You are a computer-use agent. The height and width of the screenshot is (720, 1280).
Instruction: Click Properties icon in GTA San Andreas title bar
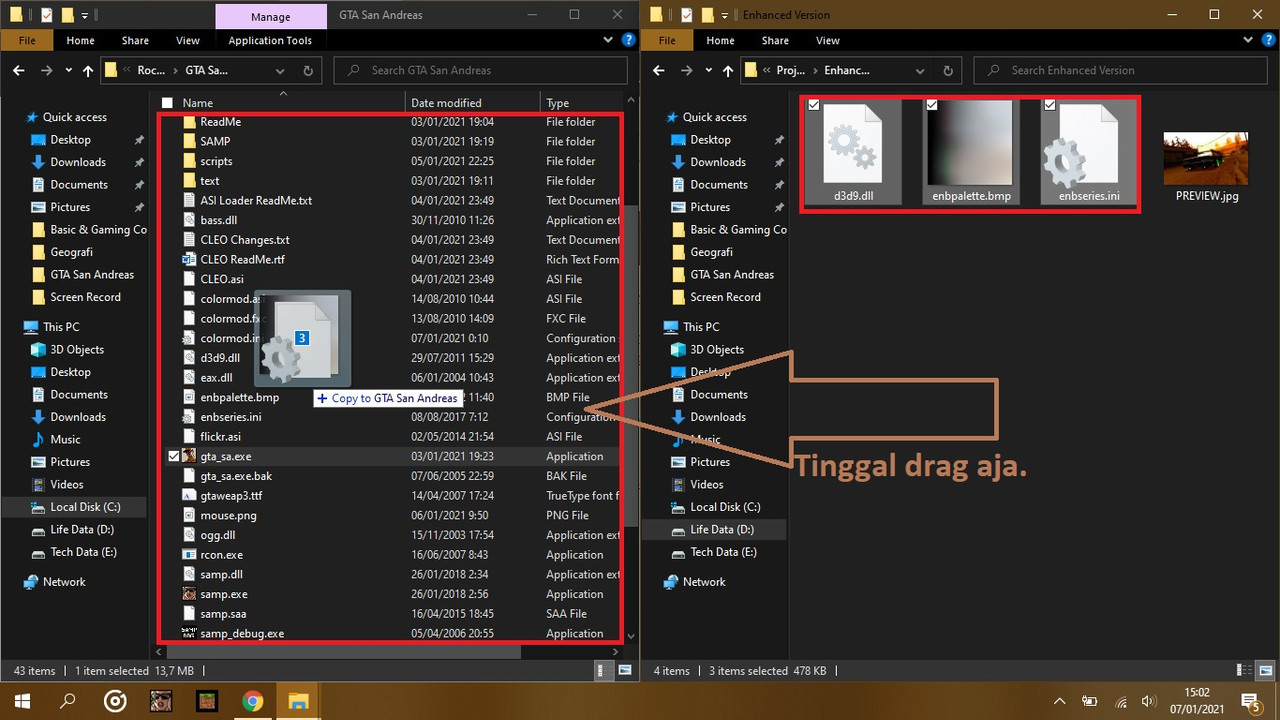[x=47, y=15]
